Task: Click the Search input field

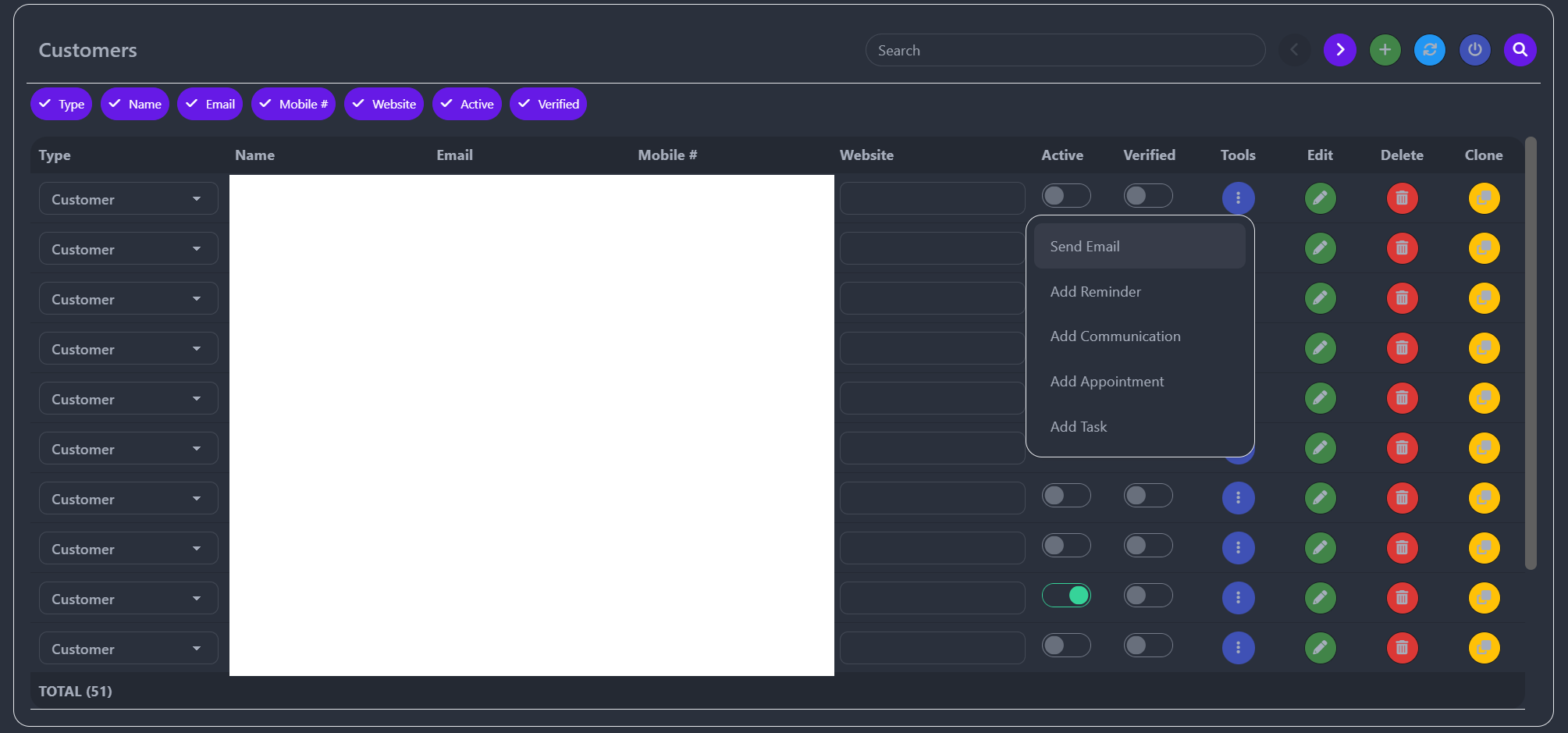Action: tap(1065, 50)
